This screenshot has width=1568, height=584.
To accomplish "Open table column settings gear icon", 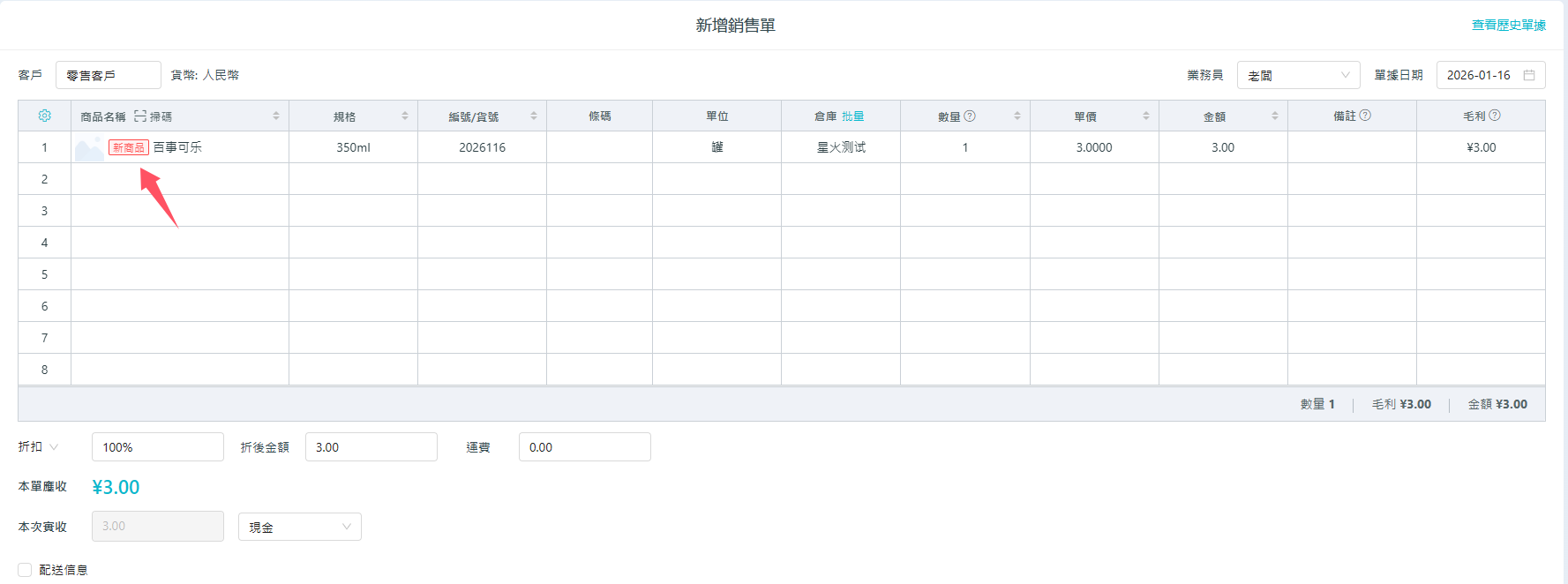I will tap(45, 116).
